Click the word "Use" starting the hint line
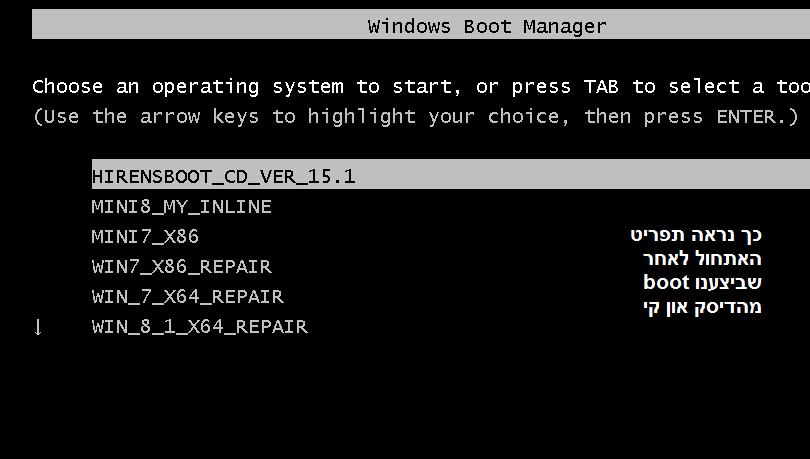Image resolution: width=810 pixels, height=459 pixels. point(61,117)
